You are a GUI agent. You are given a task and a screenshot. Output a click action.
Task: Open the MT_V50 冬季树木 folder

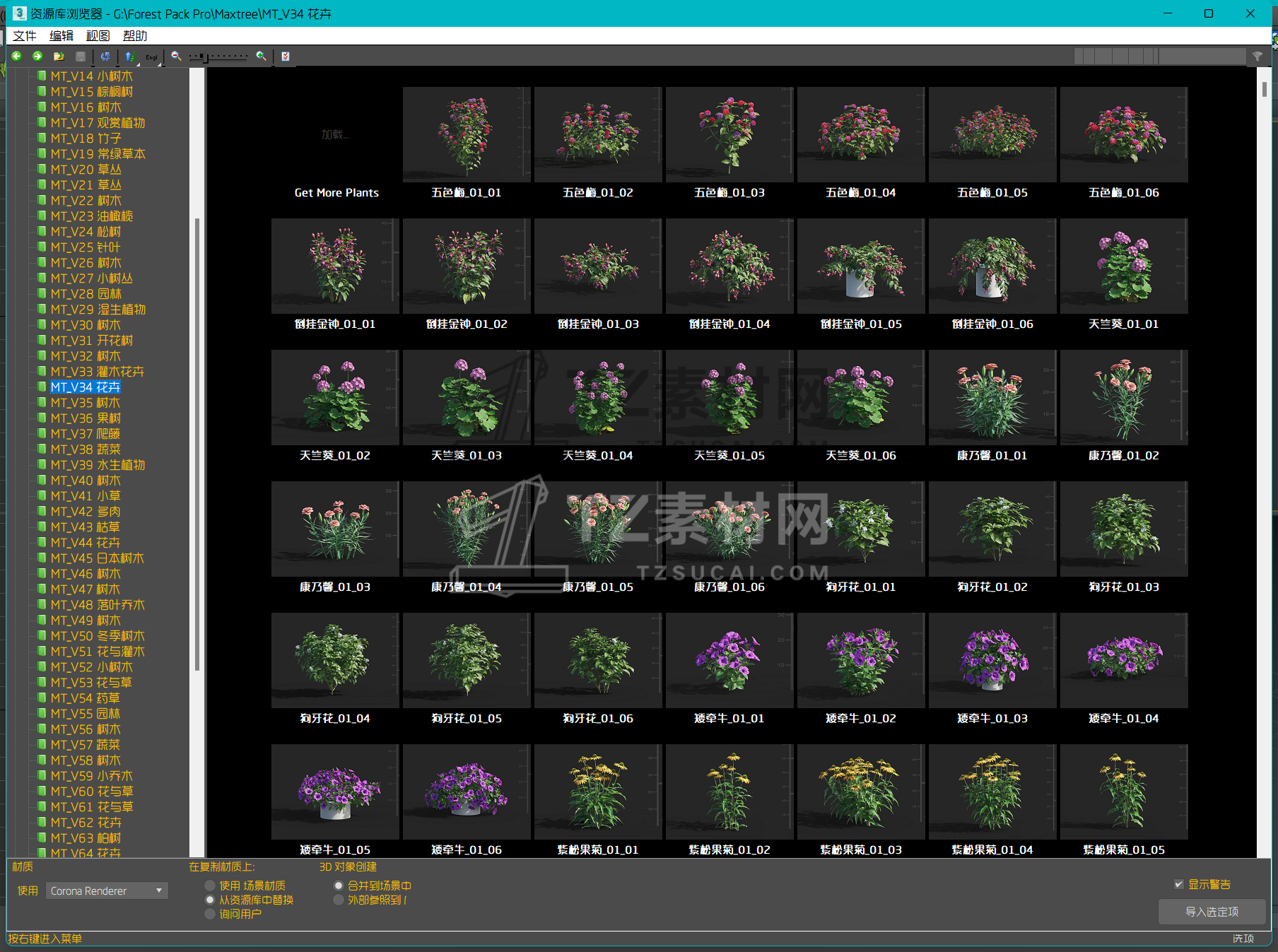tap(98, 636)
